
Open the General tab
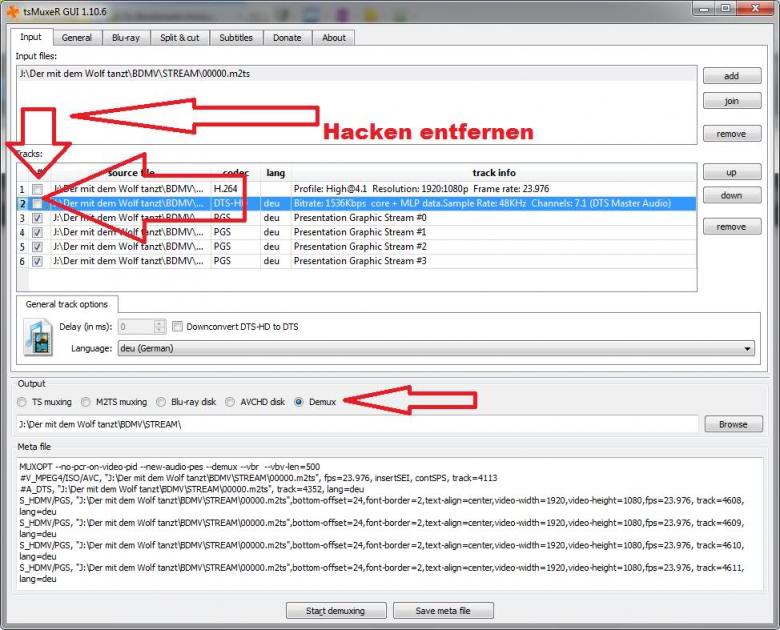pyautogui.click(x=77, y=38)
